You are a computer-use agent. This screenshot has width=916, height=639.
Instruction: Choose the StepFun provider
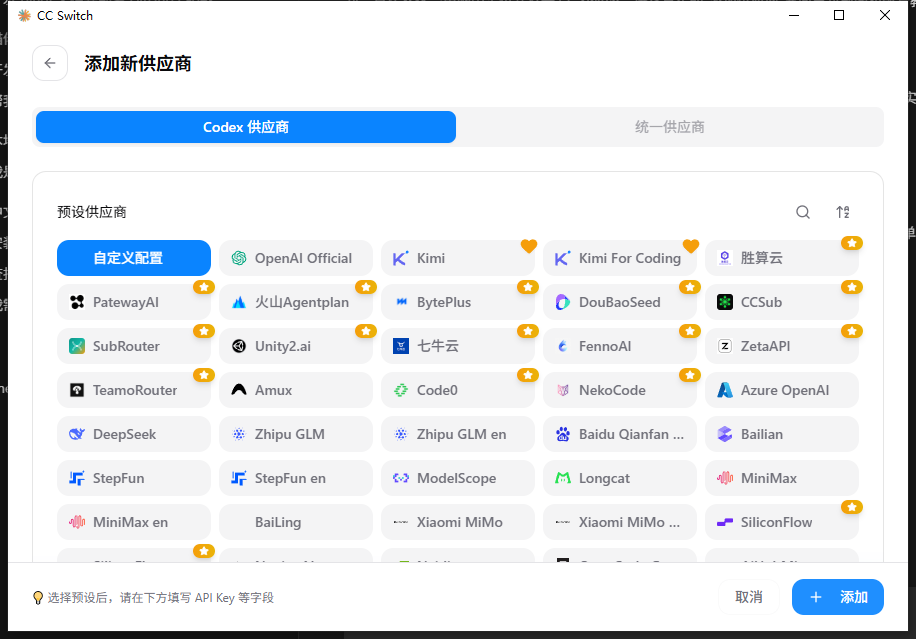[134, 478]
